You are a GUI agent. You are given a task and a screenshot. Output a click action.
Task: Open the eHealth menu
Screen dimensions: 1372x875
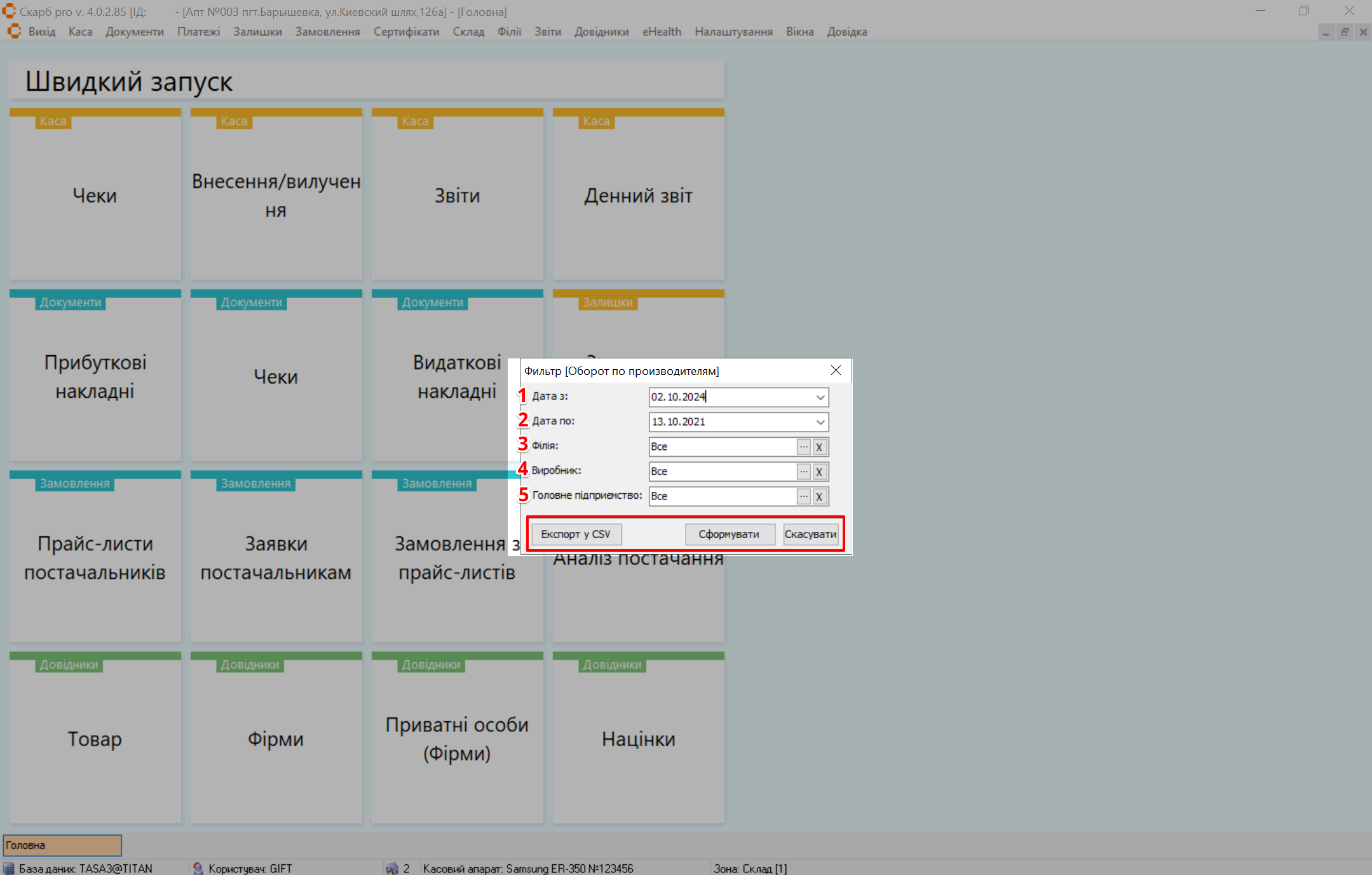[x=661, y=32]
